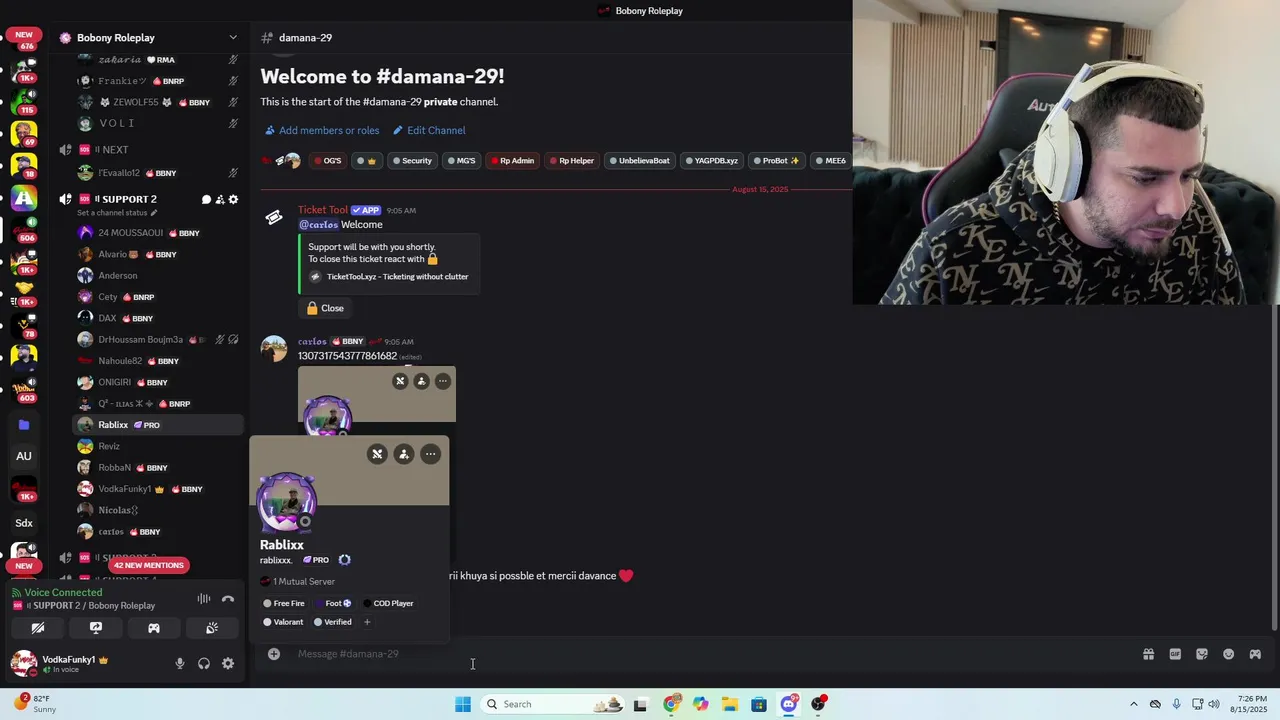Add friend icon on Rablixx profile popup
The image size is (1280, 720).
click(x=404, y=454)
